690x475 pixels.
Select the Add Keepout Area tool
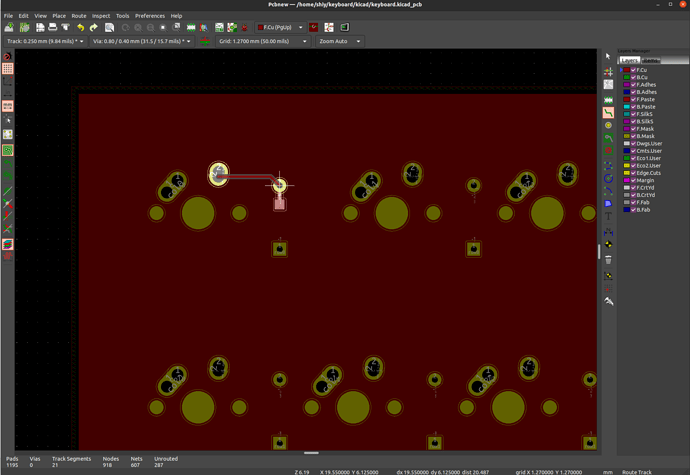[x=608, y=150]
